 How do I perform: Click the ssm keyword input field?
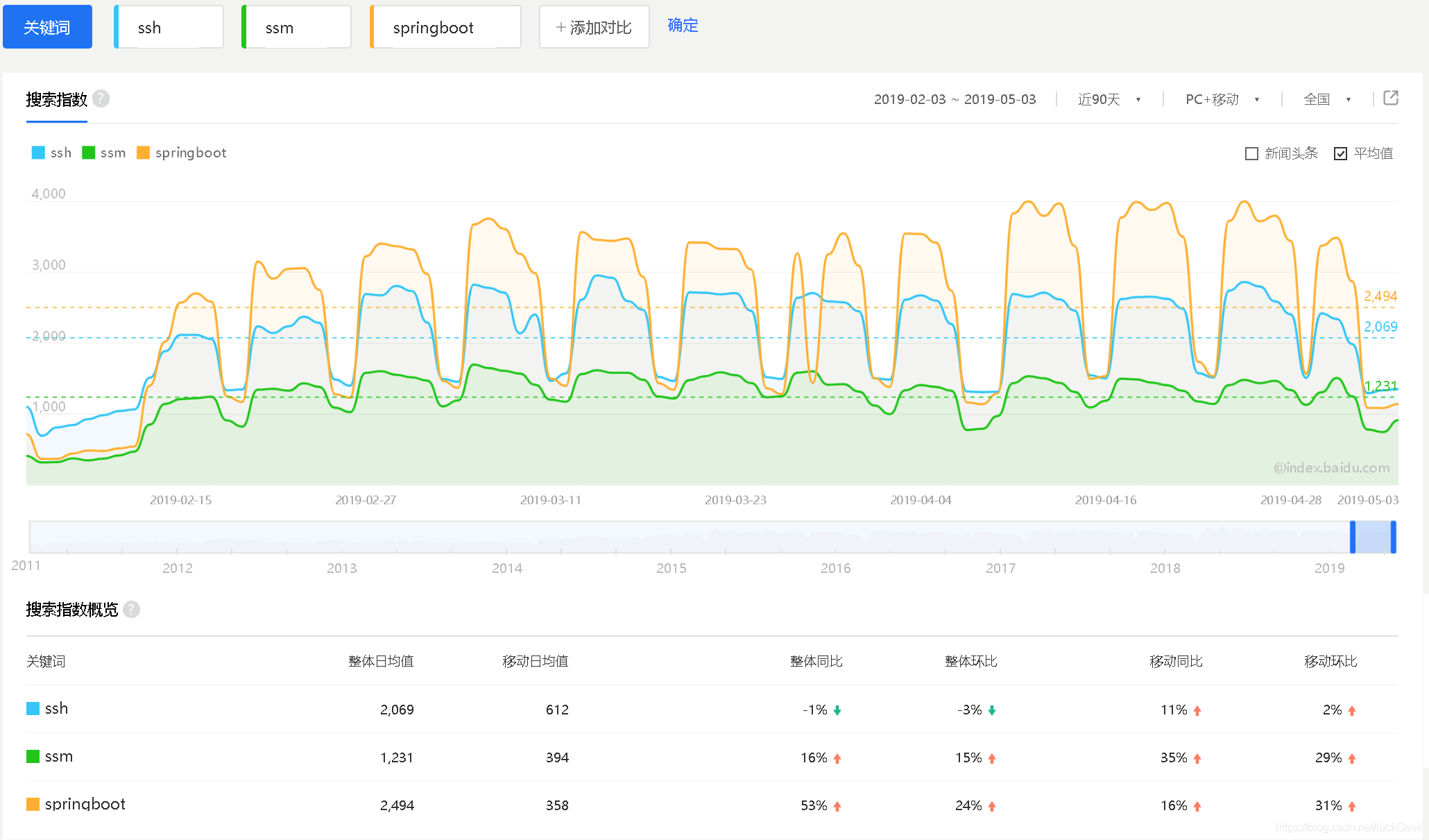coord(296,27)
